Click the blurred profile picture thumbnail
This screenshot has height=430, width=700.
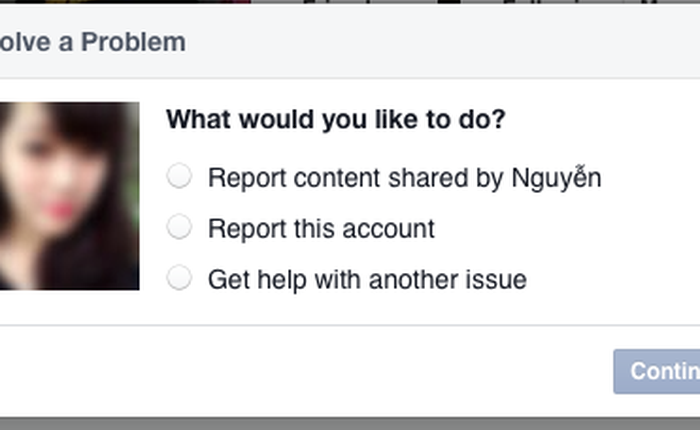[68, 195]
